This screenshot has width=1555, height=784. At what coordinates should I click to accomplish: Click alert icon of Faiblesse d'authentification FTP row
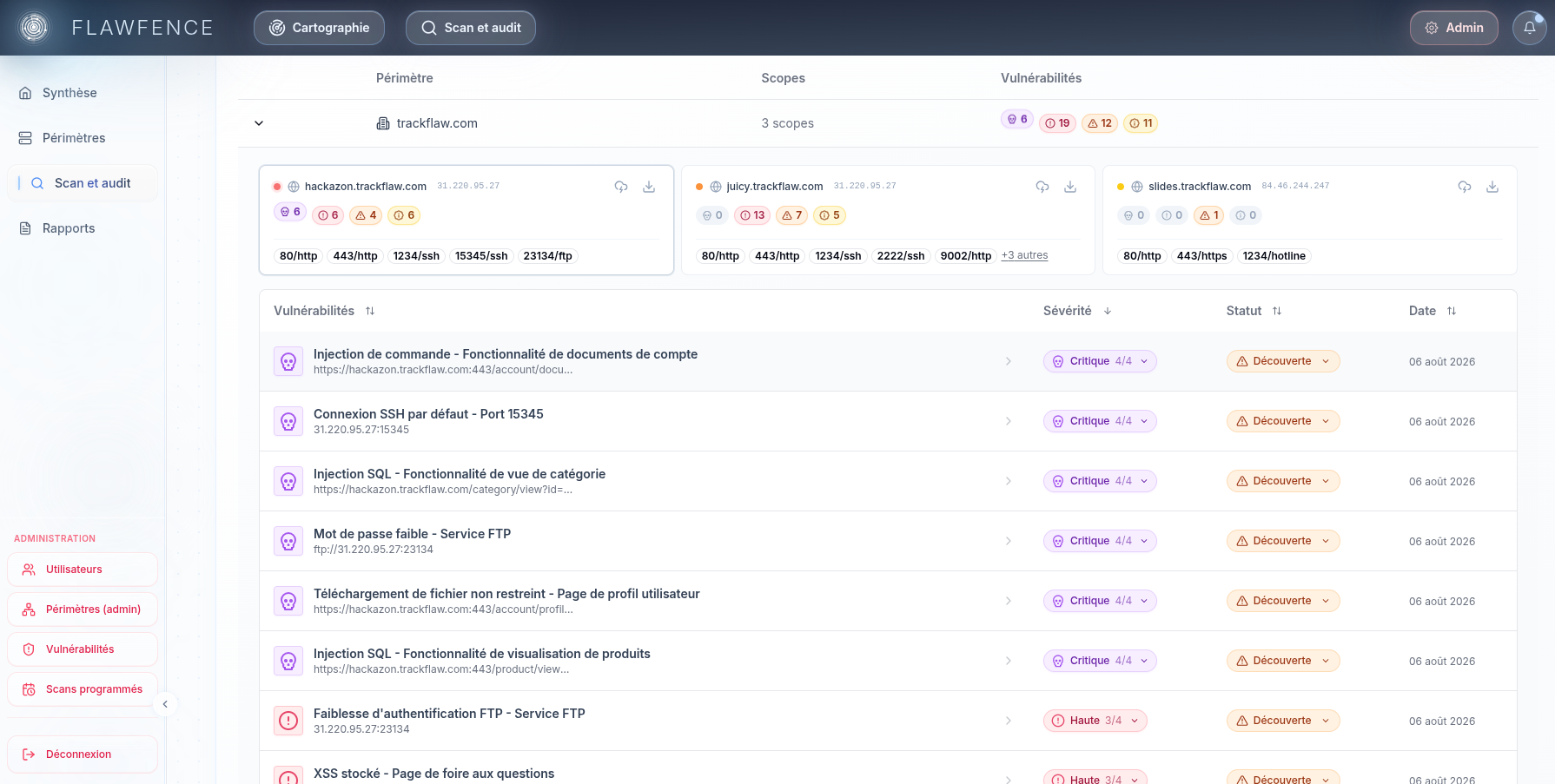point(288,721)
